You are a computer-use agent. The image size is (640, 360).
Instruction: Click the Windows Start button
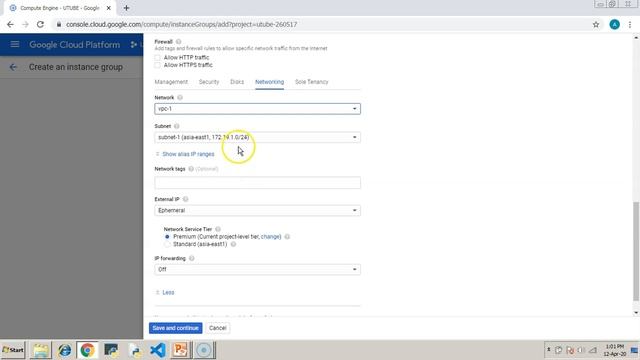point(13,350)
